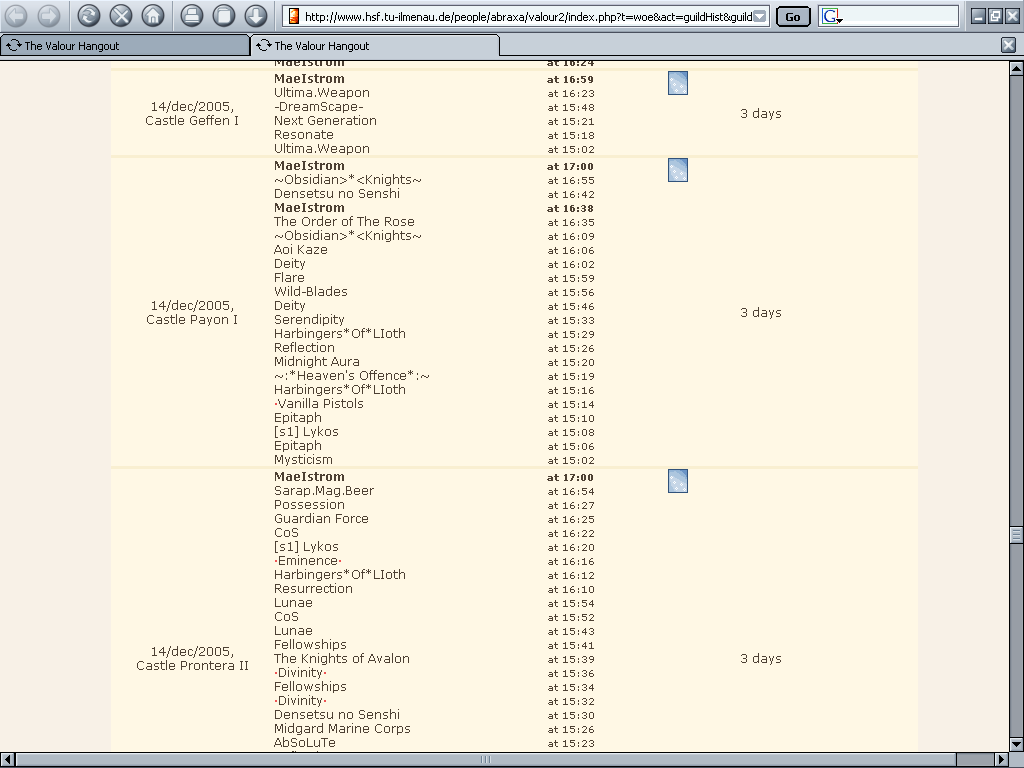1024x768 pixels.
Task: Click 'Flare' guild name
Action: (289, 278)
